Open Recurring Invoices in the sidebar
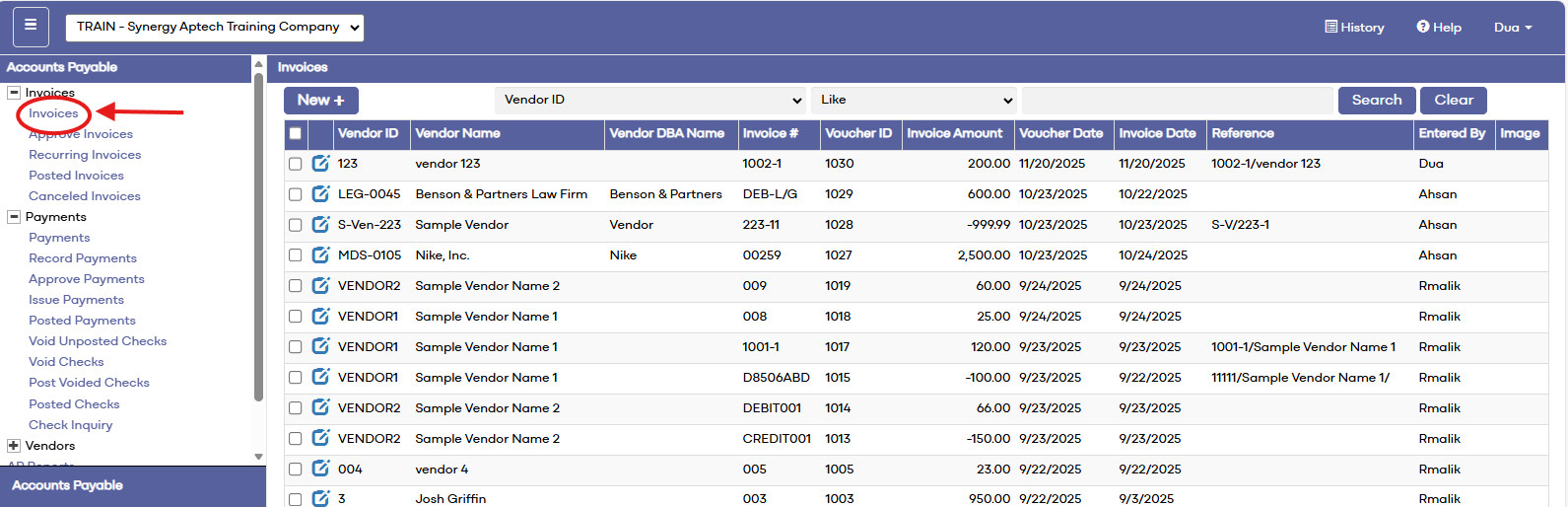The width and height of the screenshot is (1568, 507). (x=85, y=155)
